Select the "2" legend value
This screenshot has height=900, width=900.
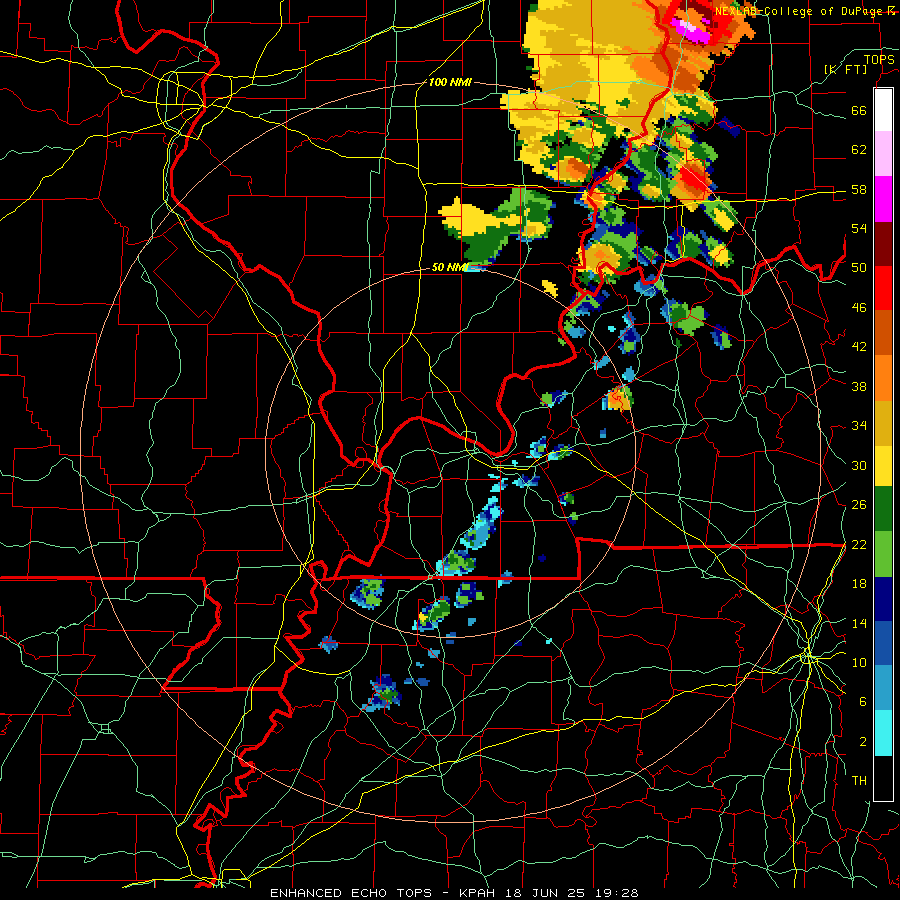click(x=862, y=742)
